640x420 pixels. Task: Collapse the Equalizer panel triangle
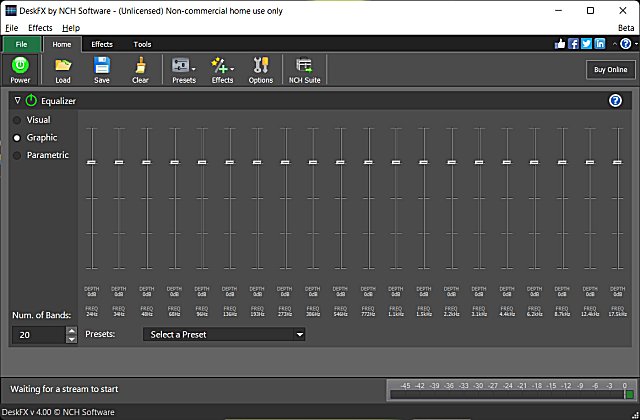(17, 101)
